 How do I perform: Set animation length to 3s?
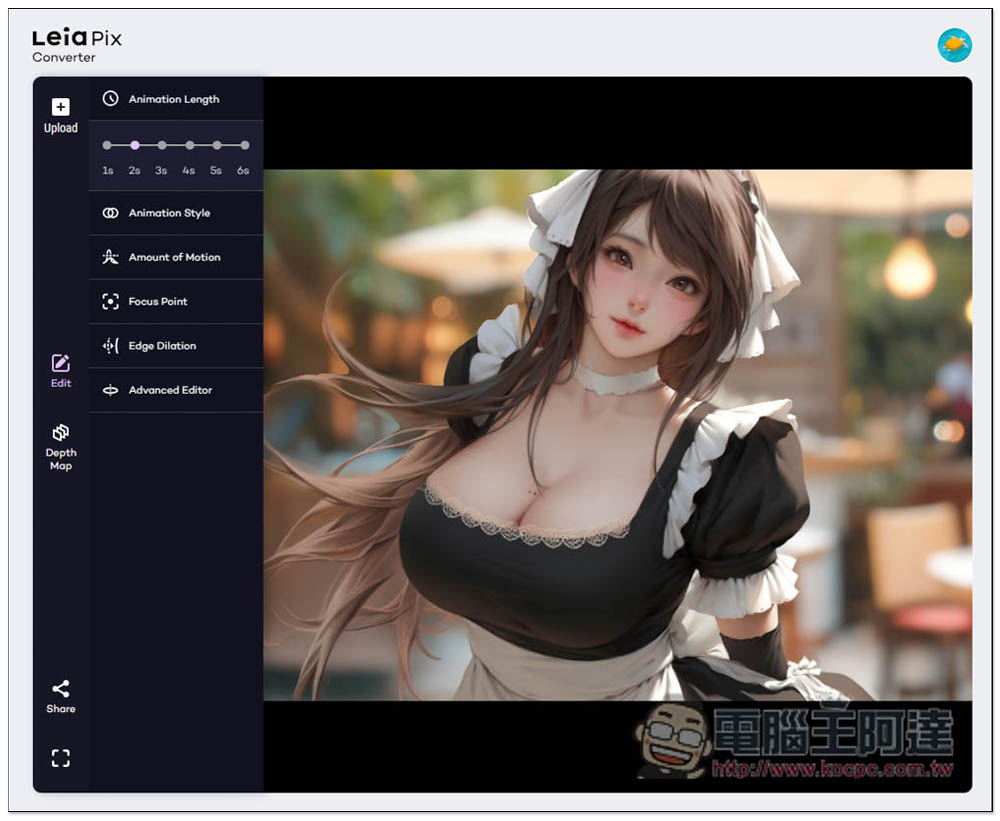click(x=162, y=145)
